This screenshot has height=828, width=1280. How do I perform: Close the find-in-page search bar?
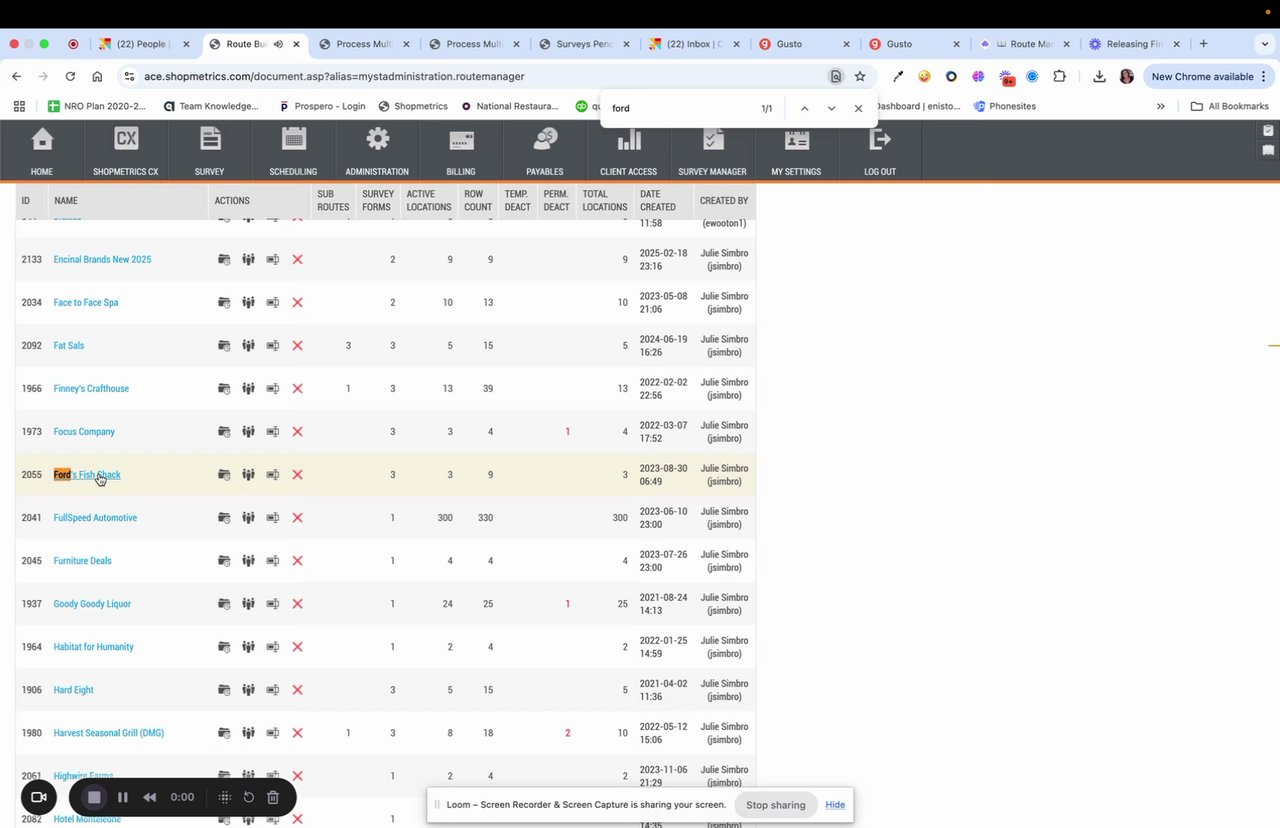coord(858,108)
